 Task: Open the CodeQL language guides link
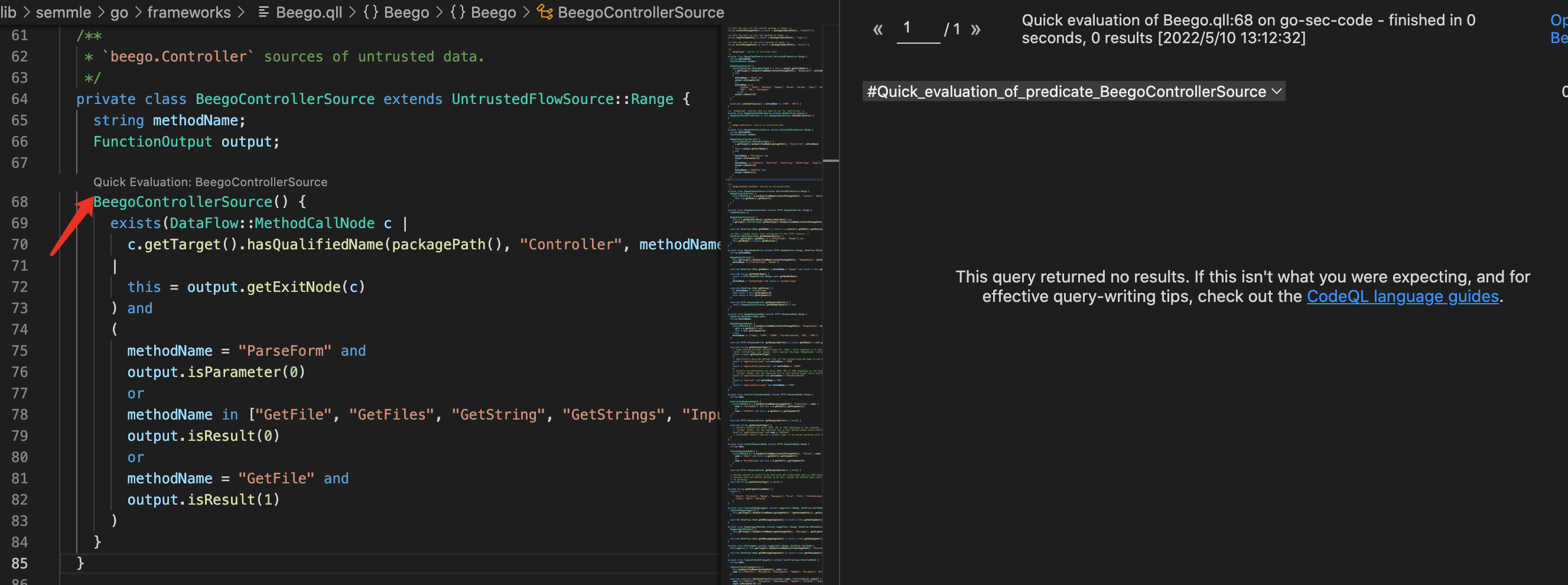coord(1403,297)
